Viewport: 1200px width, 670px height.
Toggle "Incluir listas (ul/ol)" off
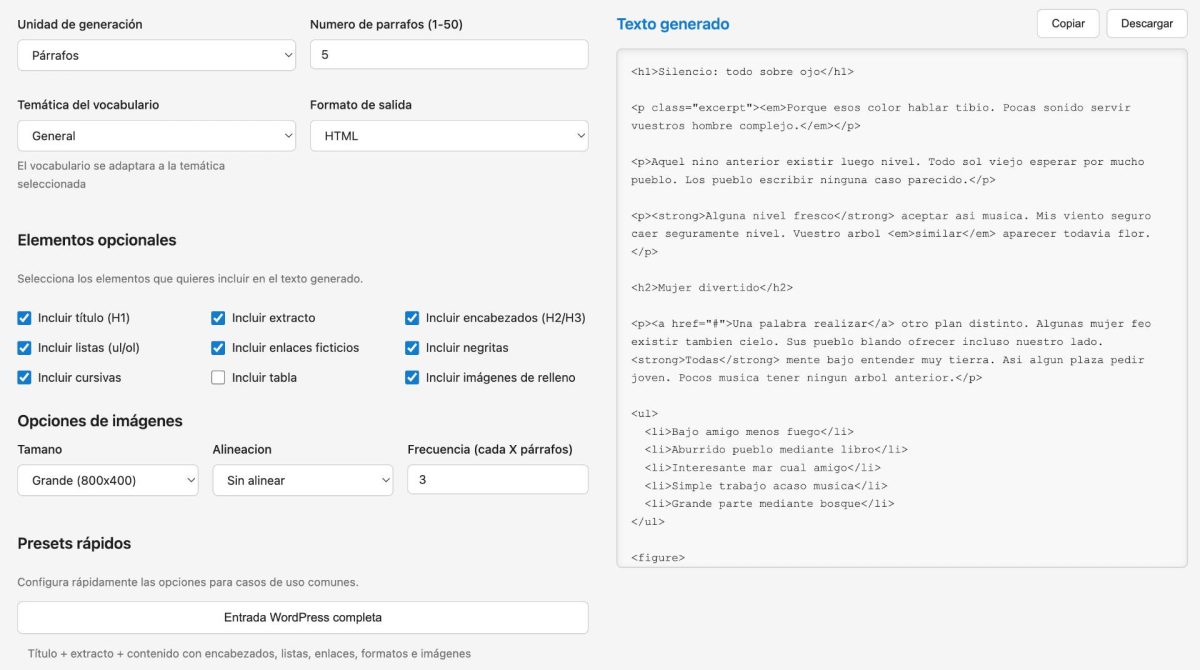[x=24, y=348]
